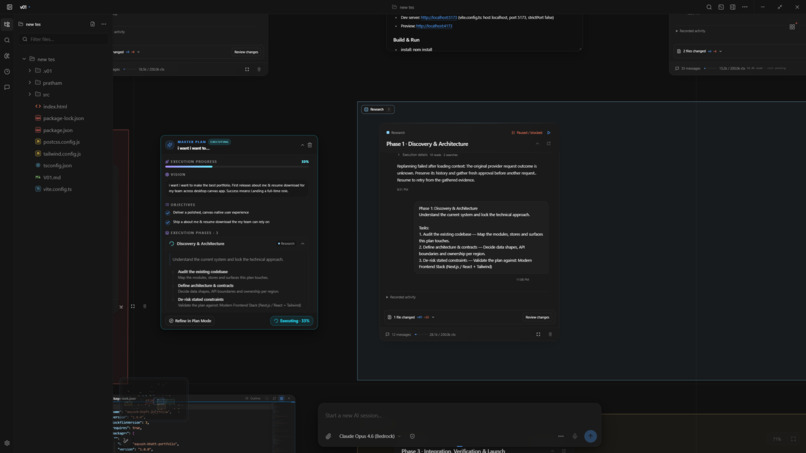Open the chat bubble icon in the activity bar
806x453 pixels.
(7, 87)
